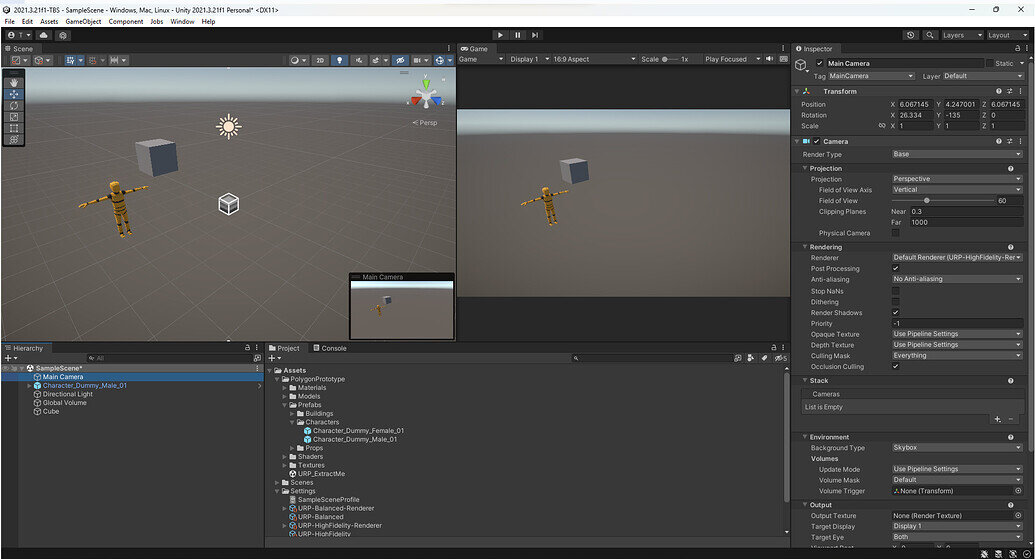Screen dimensions: 1035x559
Task: Select the Scale tool in Scene toolbar
Action: (14, 117)
